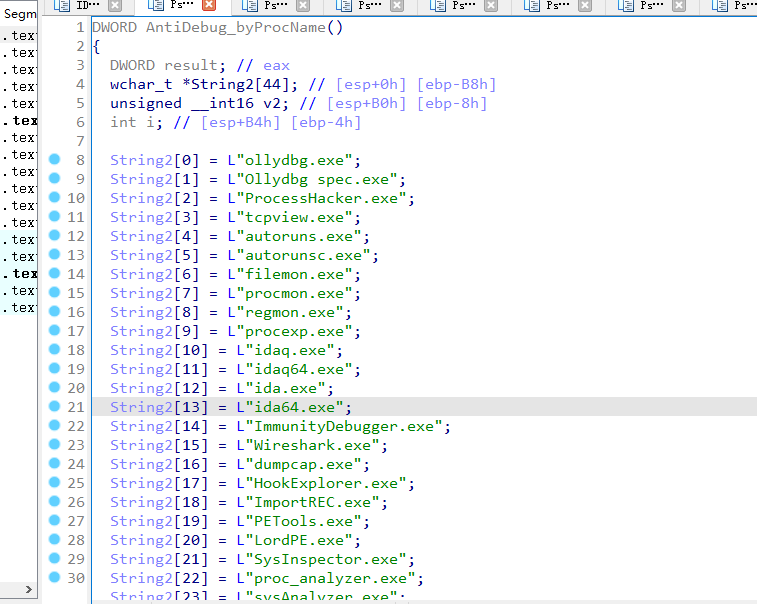Set breakpoint dot beside line 27
Image resolution: width=757 pixels, height=604 pixels.
coord(55,520)
